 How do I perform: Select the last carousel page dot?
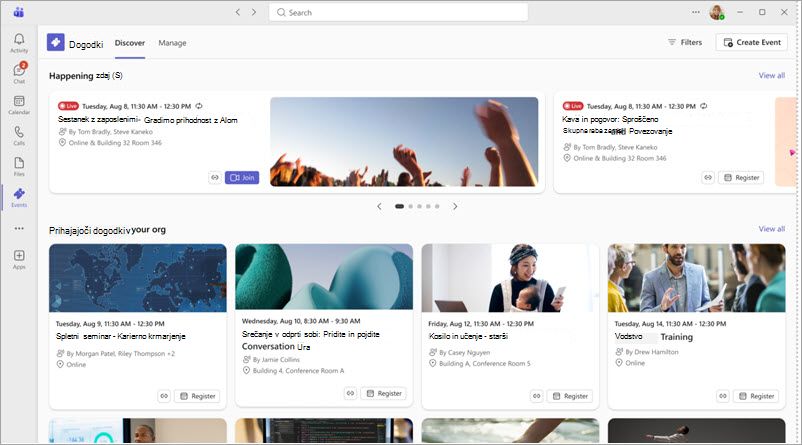point(437,207)
